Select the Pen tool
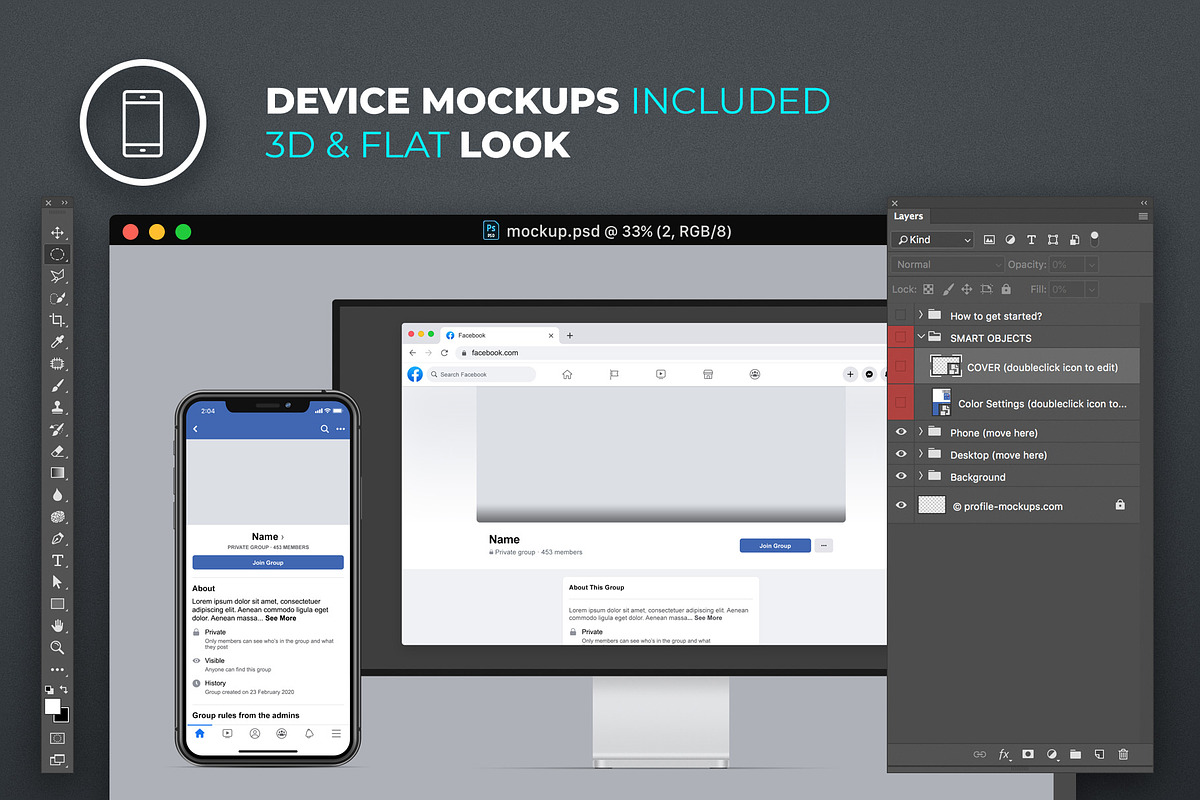Image resolution: width=1200 pixels, height=800 pixels. click(x=57, y=538)
